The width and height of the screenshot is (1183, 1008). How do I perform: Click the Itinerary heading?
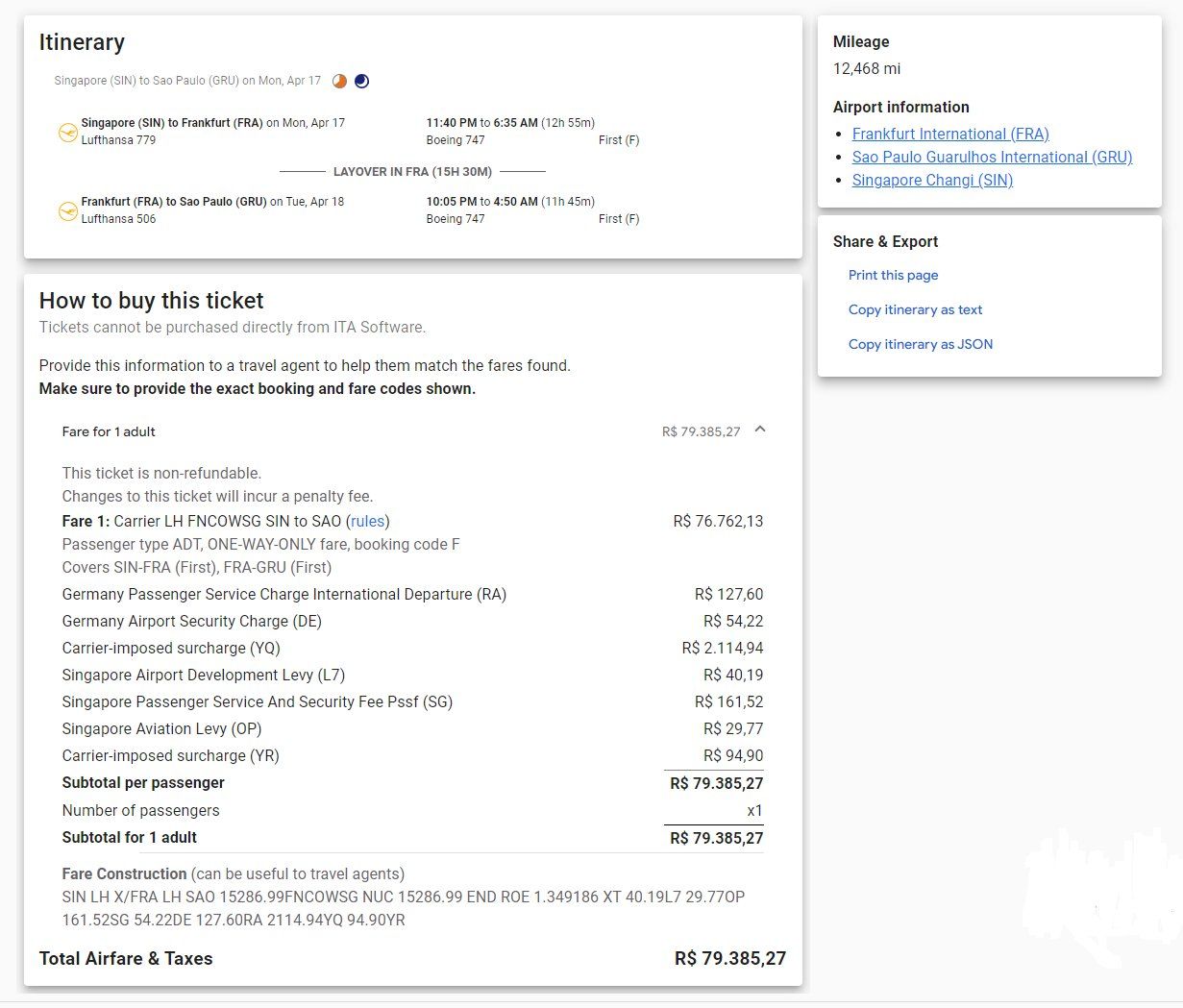click(82, 42)
